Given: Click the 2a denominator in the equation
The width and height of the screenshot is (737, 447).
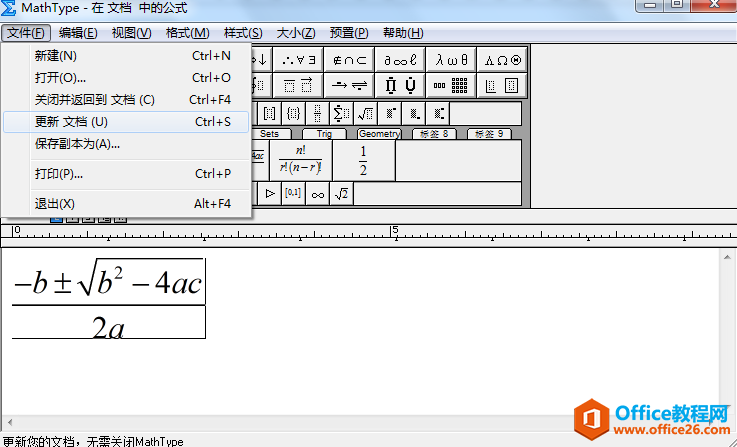Looking at the screenshot, I should coord(109,327).
